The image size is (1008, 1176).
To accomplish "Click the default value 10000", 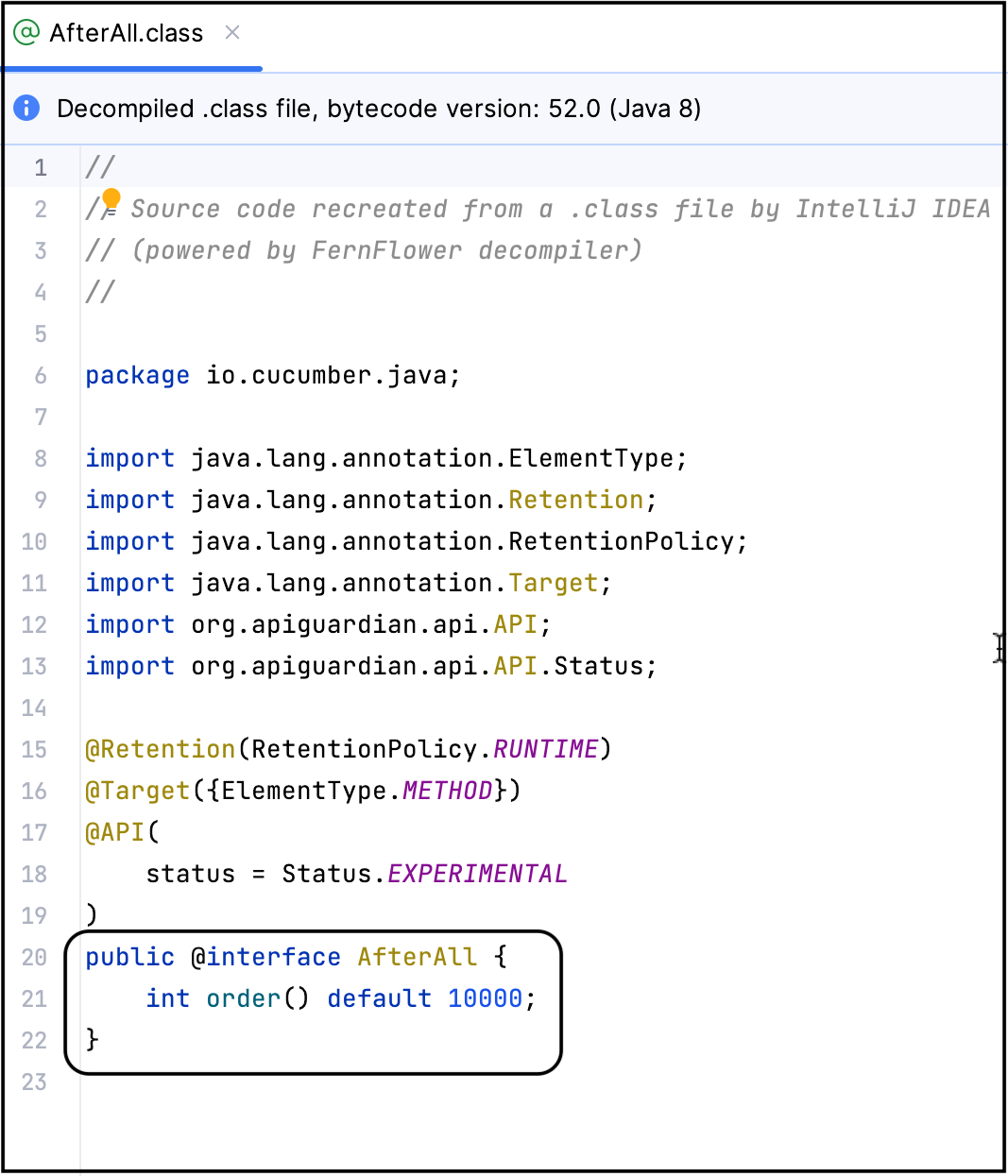I will tap(485, 998).
